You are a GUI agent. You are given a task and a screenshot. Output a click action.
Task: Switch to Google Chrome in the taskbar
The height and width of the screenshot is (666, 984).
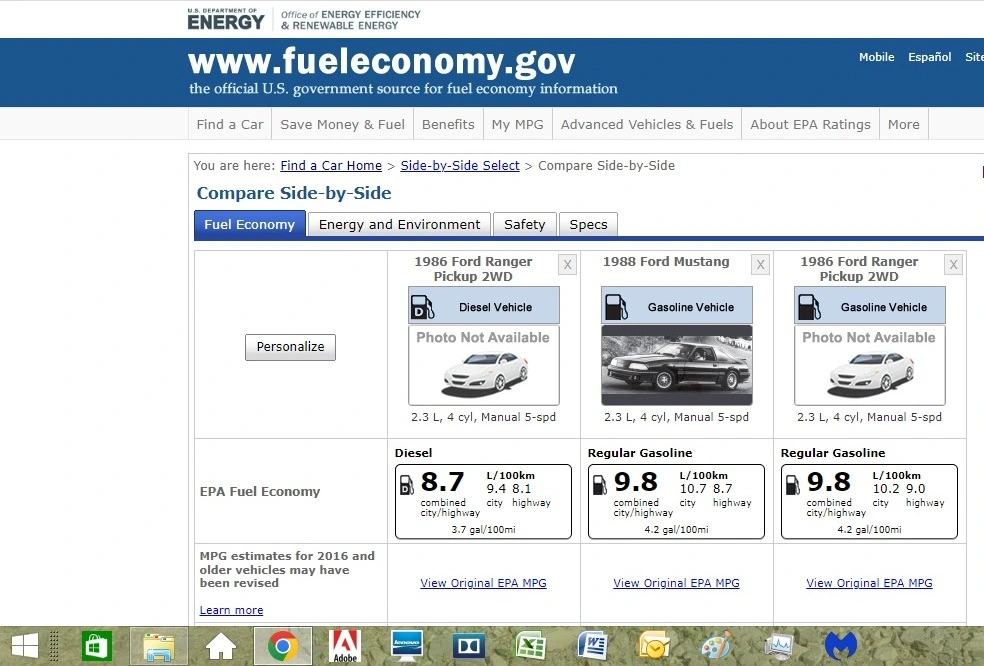(282, 646)
